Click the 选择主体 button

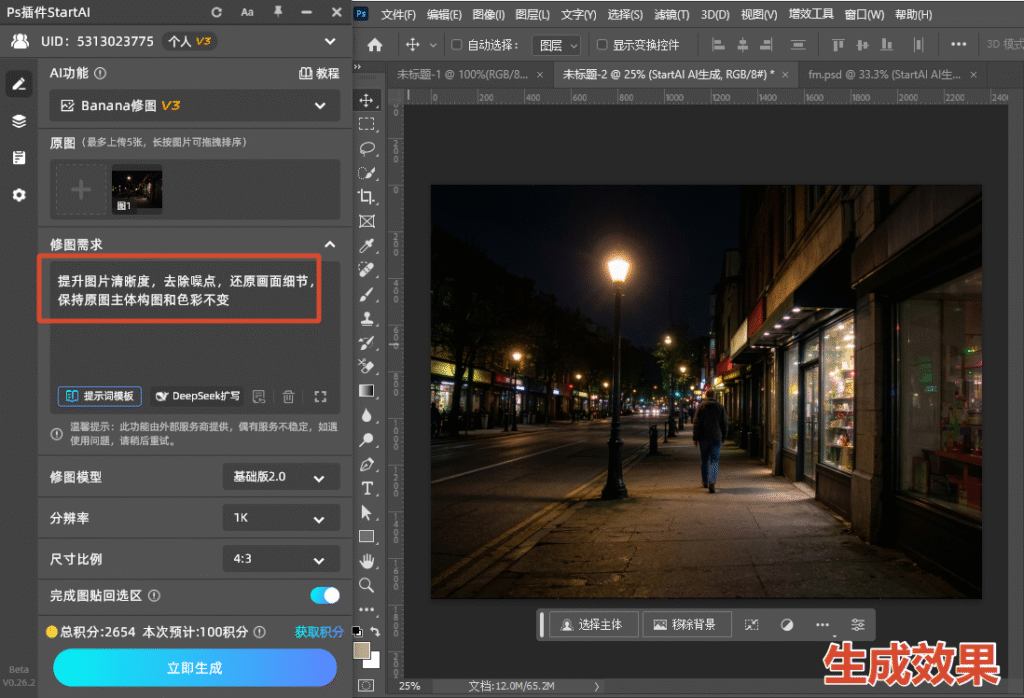click(x=593, y=625)
